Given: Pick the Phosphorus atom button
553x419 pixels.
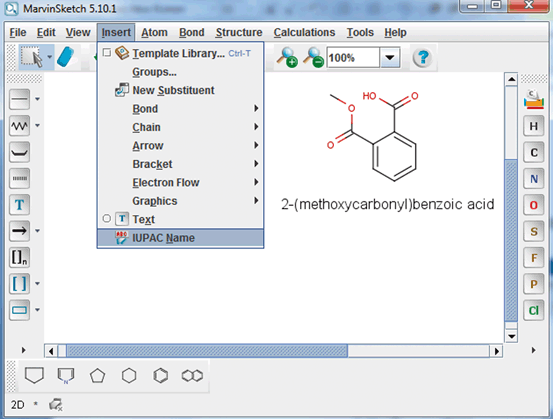Looking at the screenshot, I should tap(534, 284).
